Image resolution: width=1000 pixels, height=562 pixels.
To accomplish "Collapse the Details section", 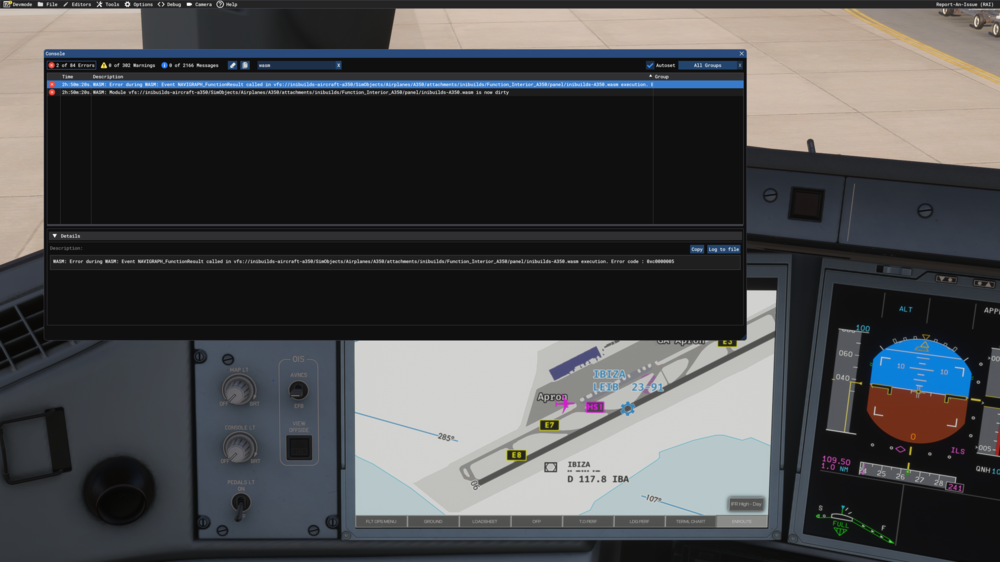I will click(54, 236).
